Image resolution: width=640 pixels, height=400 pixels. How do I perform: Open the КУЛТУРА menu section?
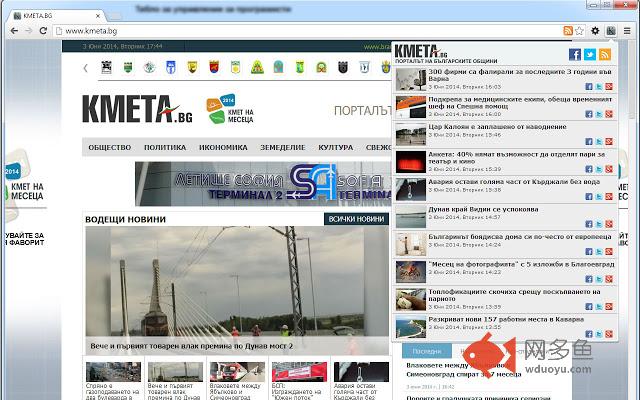[x=336, y=147]
